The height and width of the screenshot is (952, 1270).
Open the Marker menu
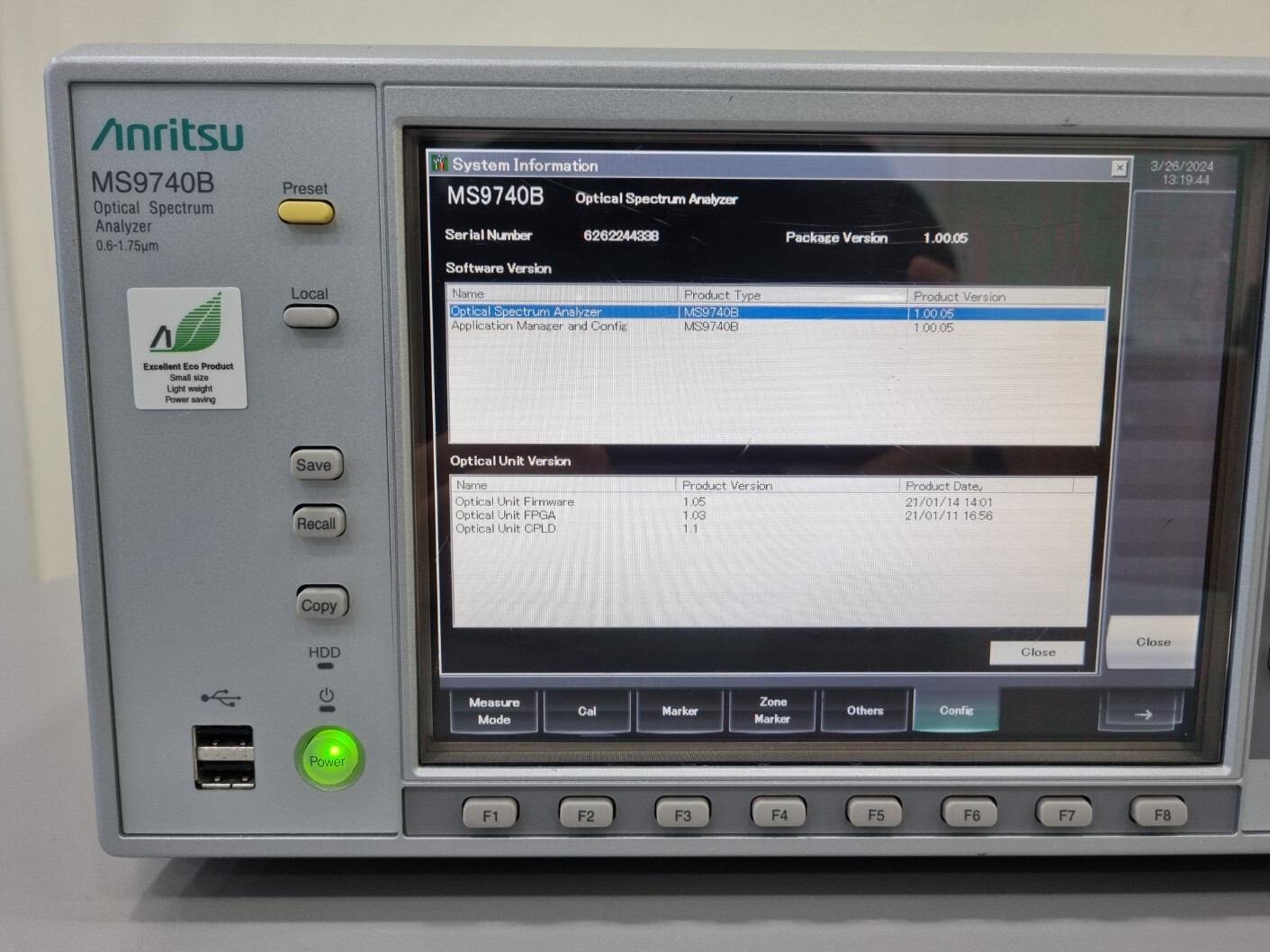[x=680, y=711]
